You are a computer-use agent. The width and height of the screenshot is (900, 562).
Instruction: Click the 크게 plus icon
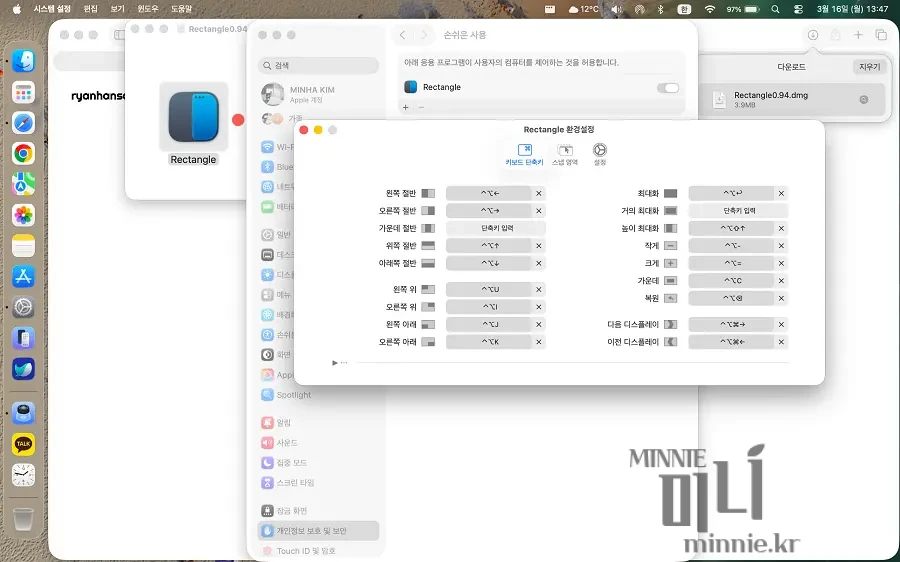pos(670,263)
